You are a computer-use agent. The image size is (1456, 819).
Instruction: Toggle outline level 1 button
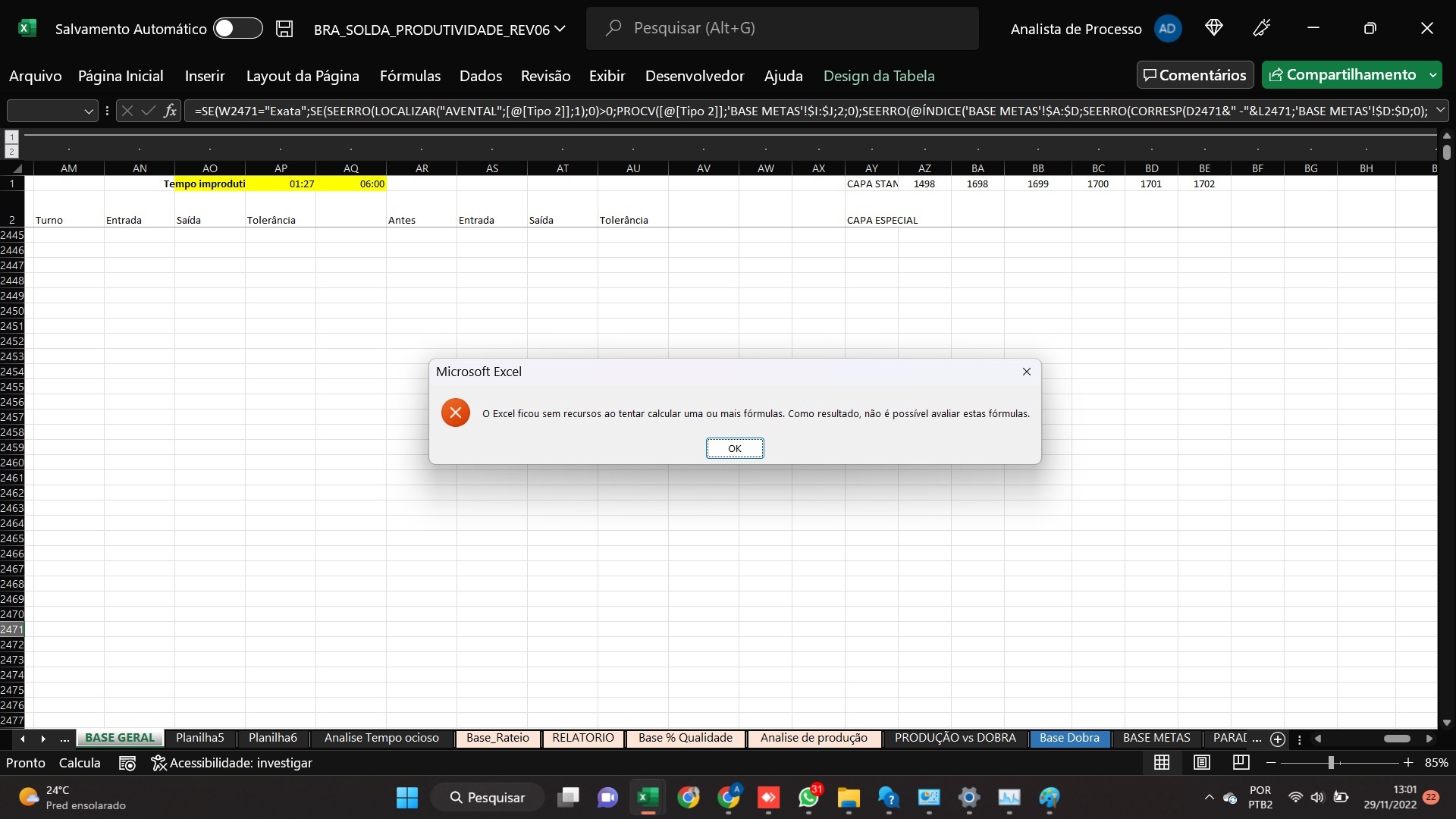pos(11,137)
